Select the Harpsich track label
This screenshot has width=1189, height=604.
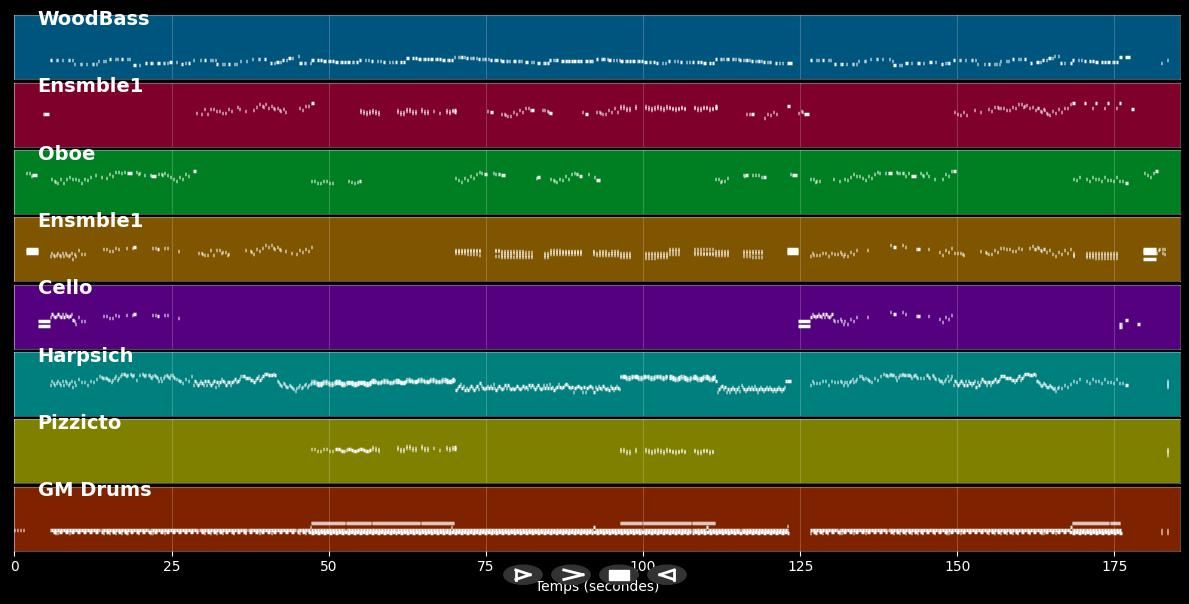tap(85, 355)
